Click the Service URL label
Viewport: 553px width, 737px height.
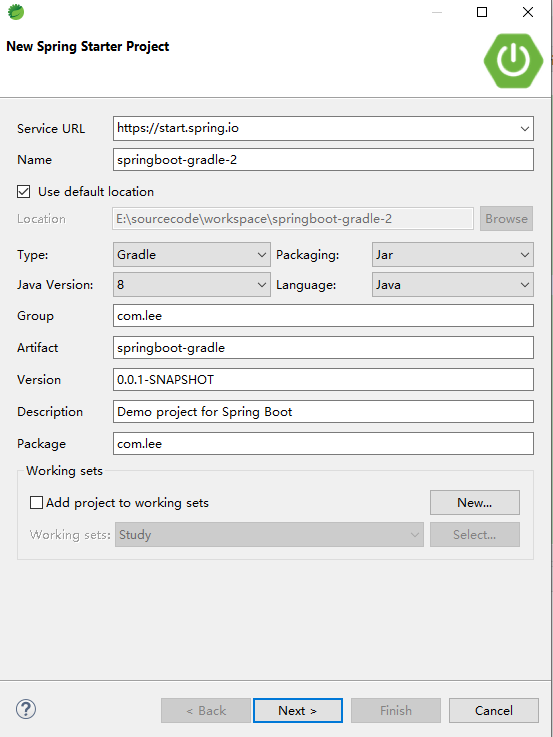point(51,129)
